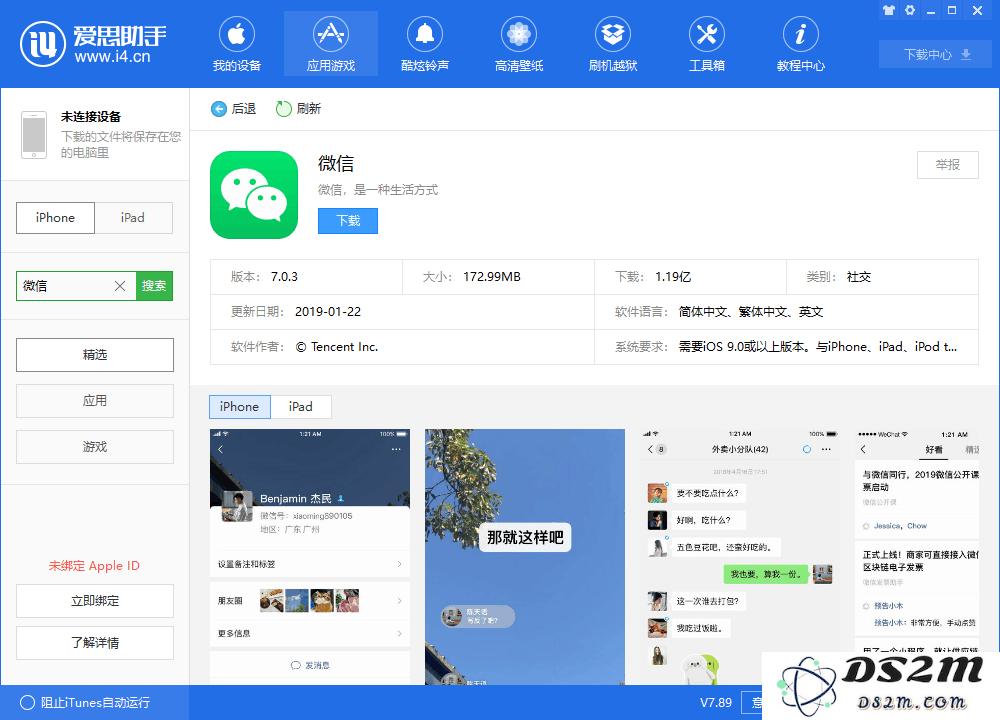Open the 工具箱 toolbox section
The image size is (1000, 720).
coord(707,44)
